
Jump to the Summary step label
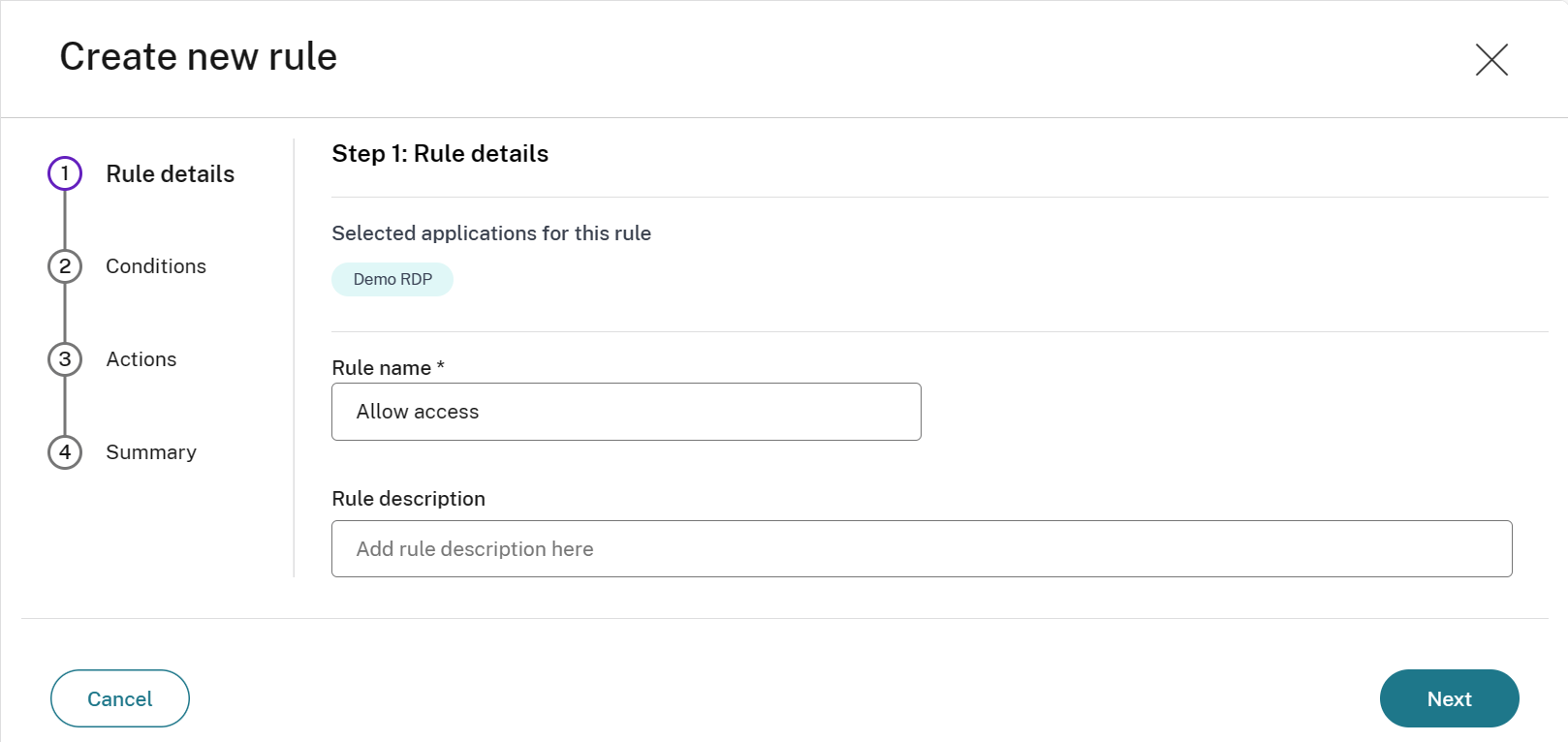(151, 452)
